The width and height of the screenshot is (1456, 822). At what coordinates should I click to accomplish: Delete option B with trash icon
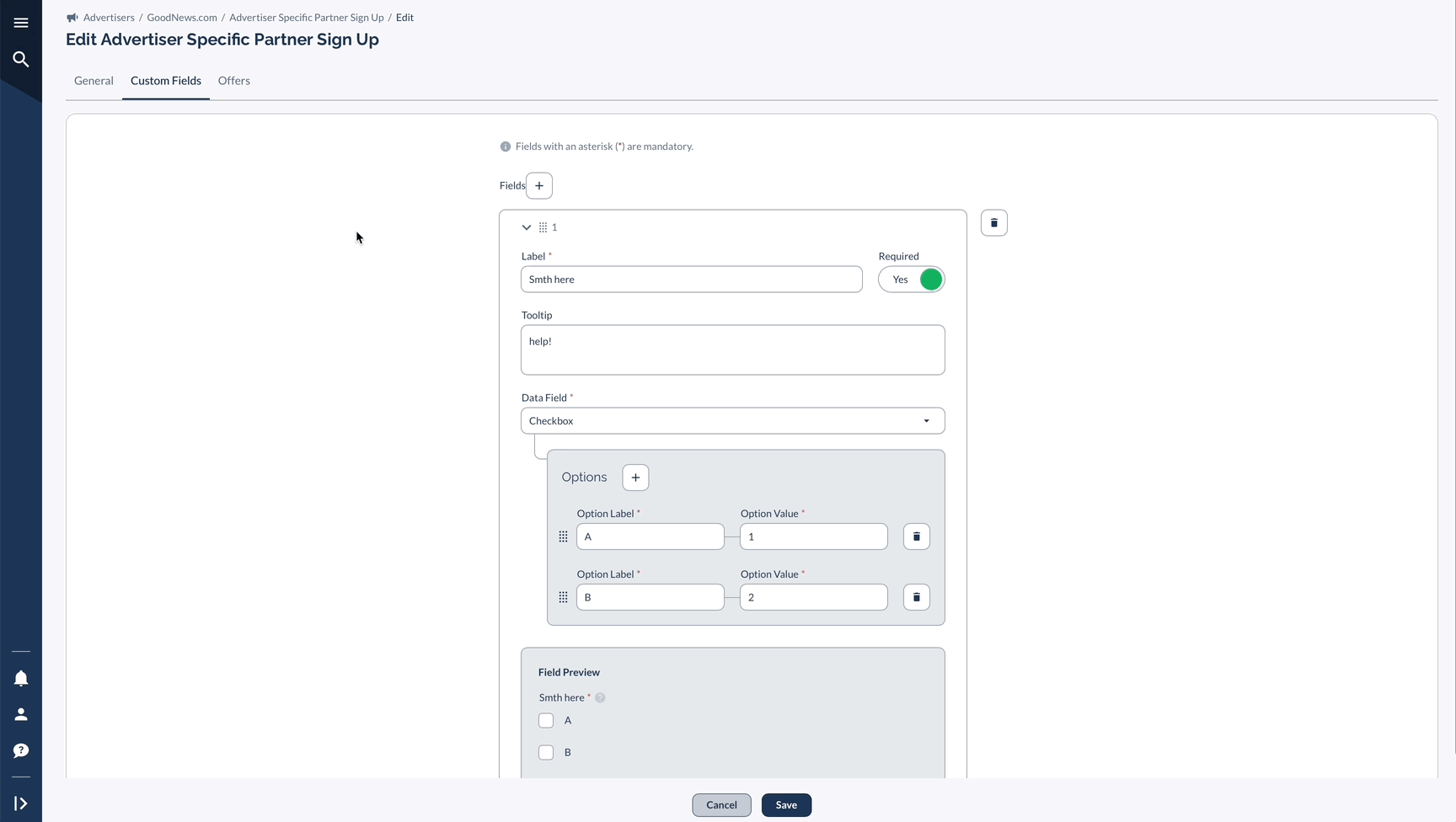tap(917, 597)
